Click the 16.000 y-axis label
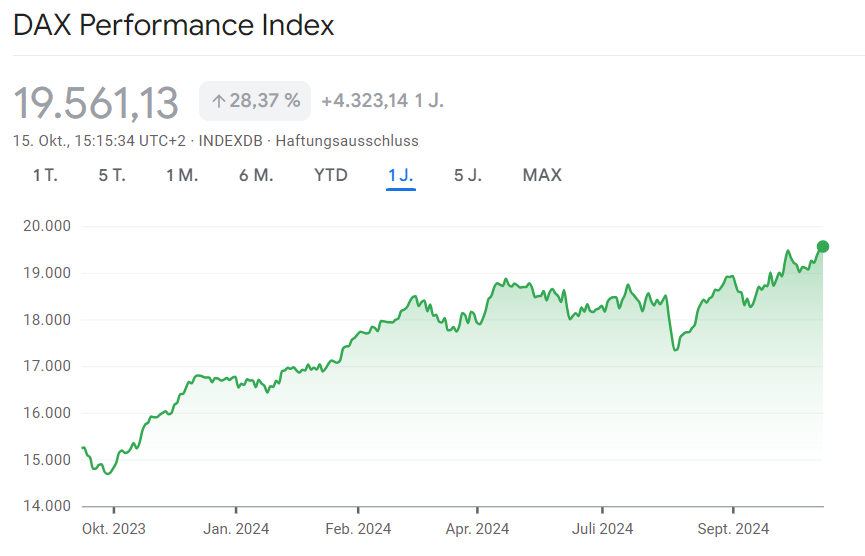 [x=47, y=413]
